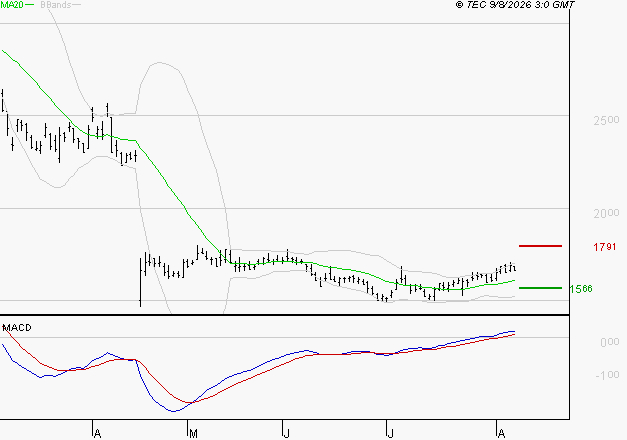Click the MACD panel label
Image resolution: width=627 pixels, height=440 pixels.
tap(17, 328)
